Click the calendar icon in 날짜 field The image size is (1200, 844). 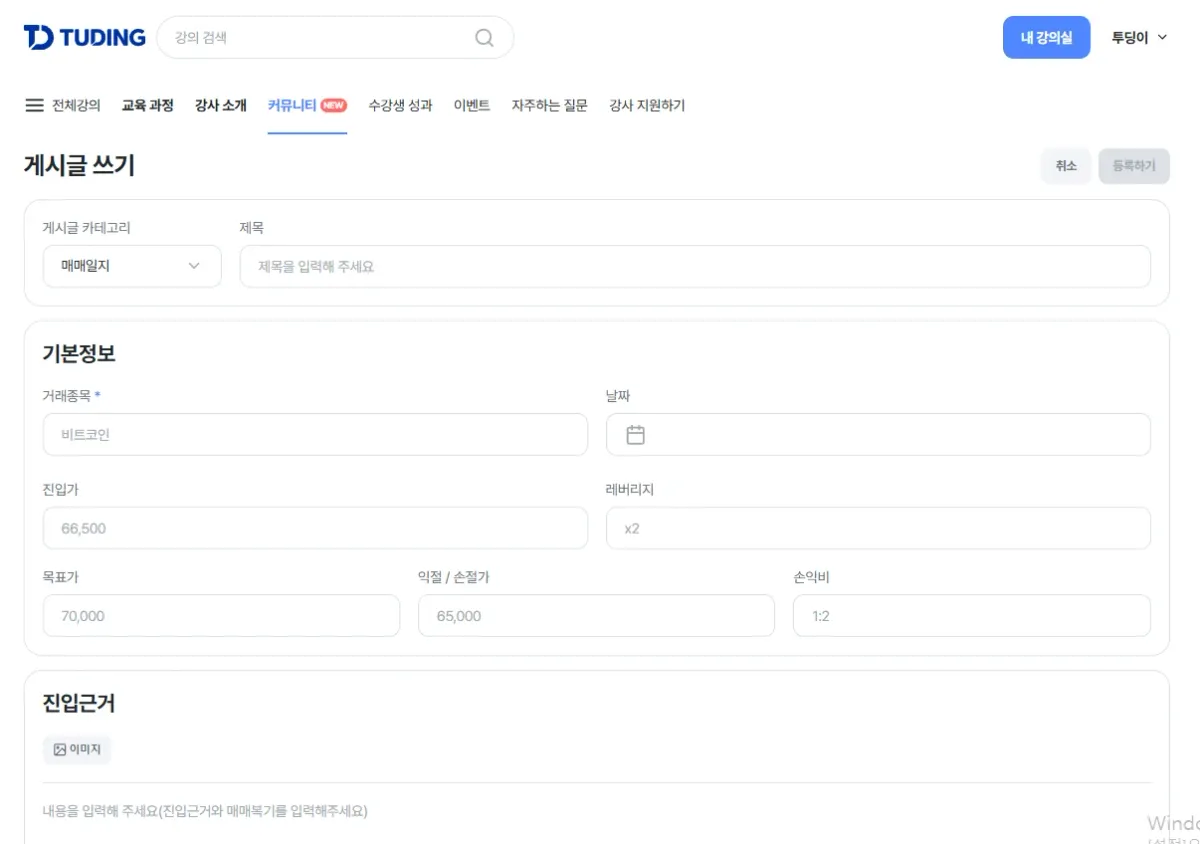click(x=636, y=435)
